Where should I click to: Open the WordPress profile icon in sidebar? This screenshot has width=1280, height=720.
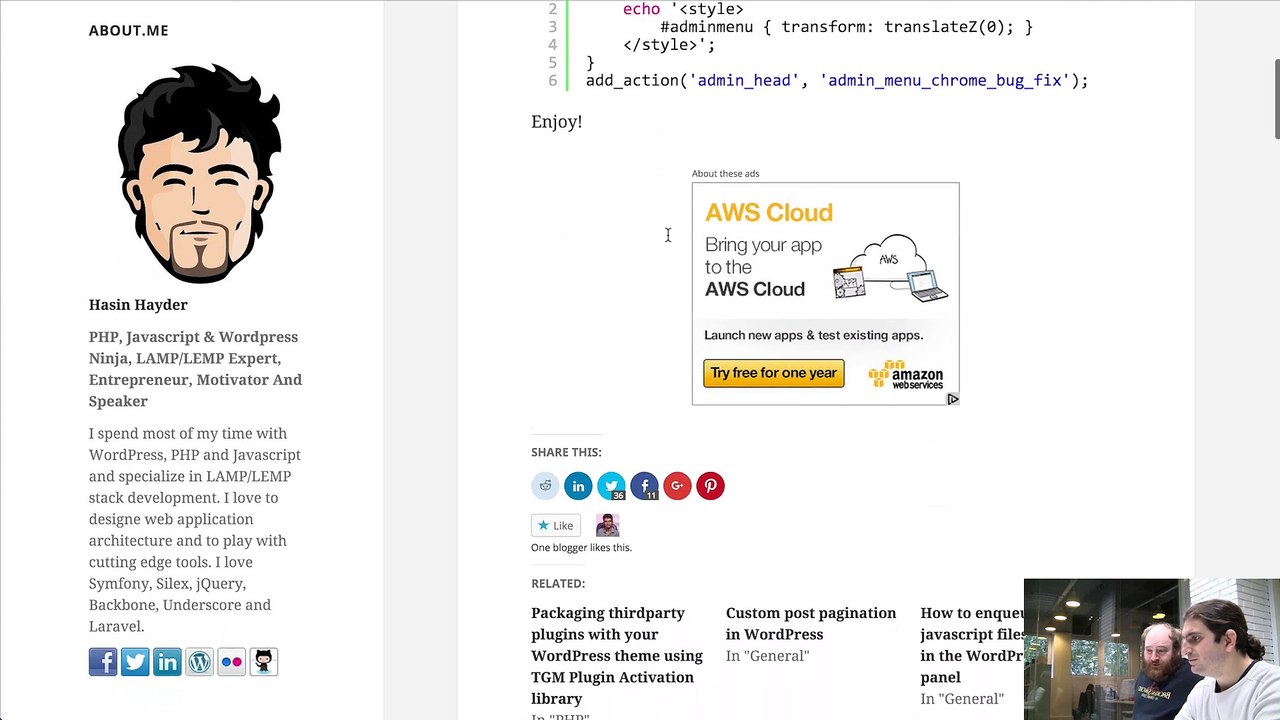coord(199,662)
